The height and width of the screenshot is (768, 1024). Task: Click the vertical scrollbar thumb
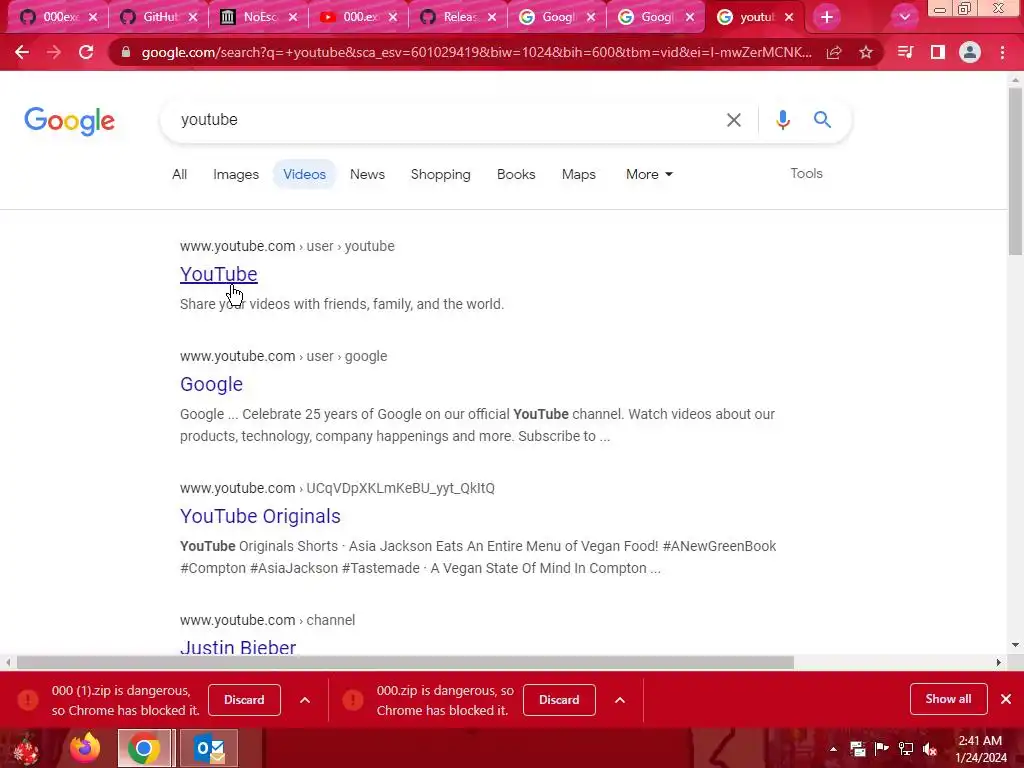[x=1015, y=171]
